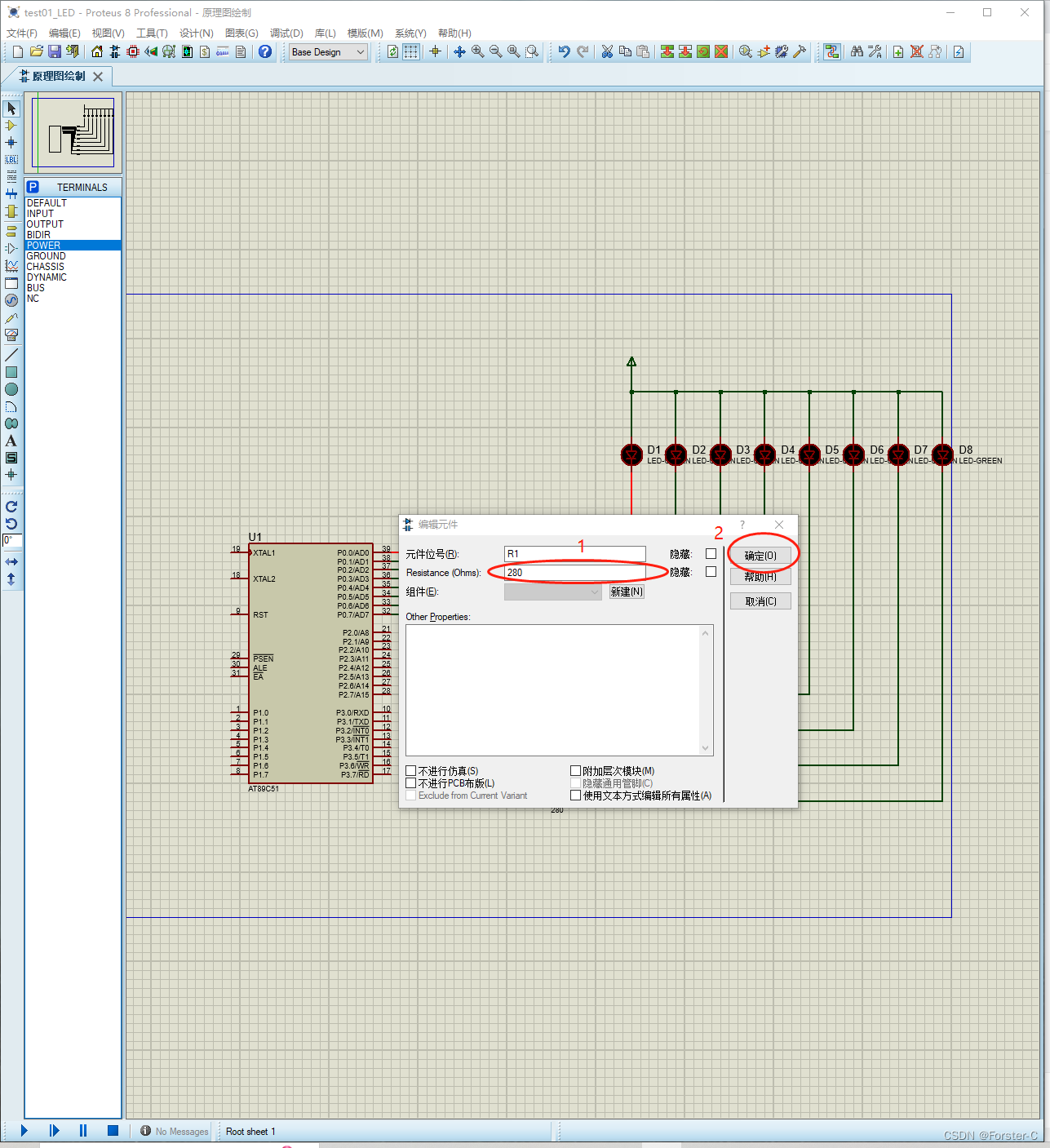The width and height of the screenshot is (1050, 1148).
Task: Select the Terminals Mode tool
Action: click(11, 231)
